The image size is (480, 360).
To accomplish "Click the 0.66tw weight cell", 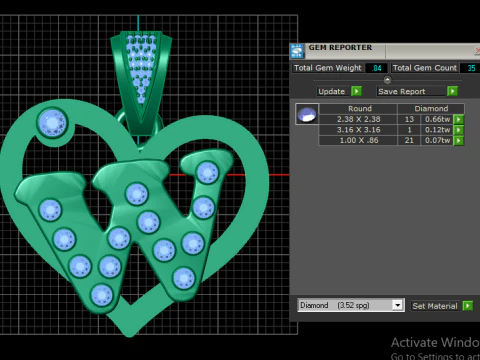I will [437, 119].
